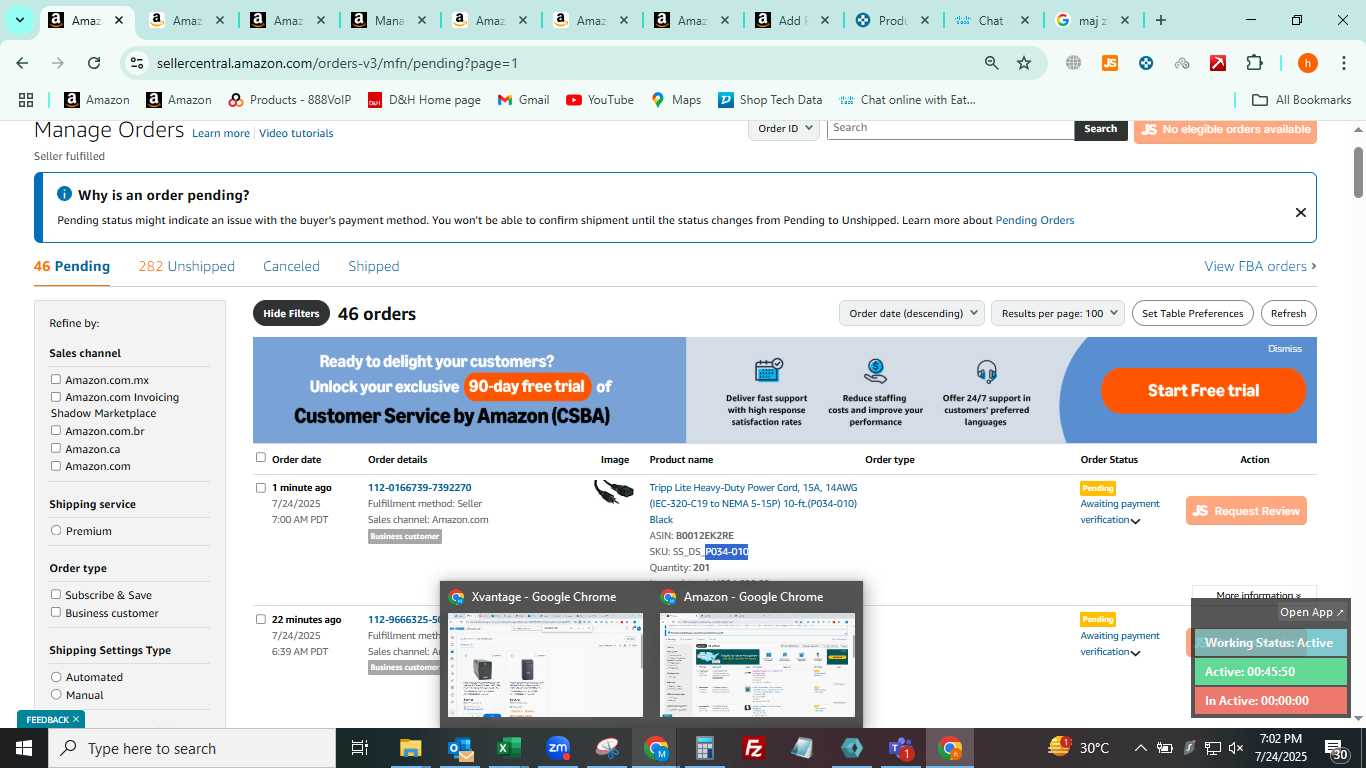Screen dimensions: 1366x768
Task: Click the blue circular extension icon
Action: pos(1146,63)
